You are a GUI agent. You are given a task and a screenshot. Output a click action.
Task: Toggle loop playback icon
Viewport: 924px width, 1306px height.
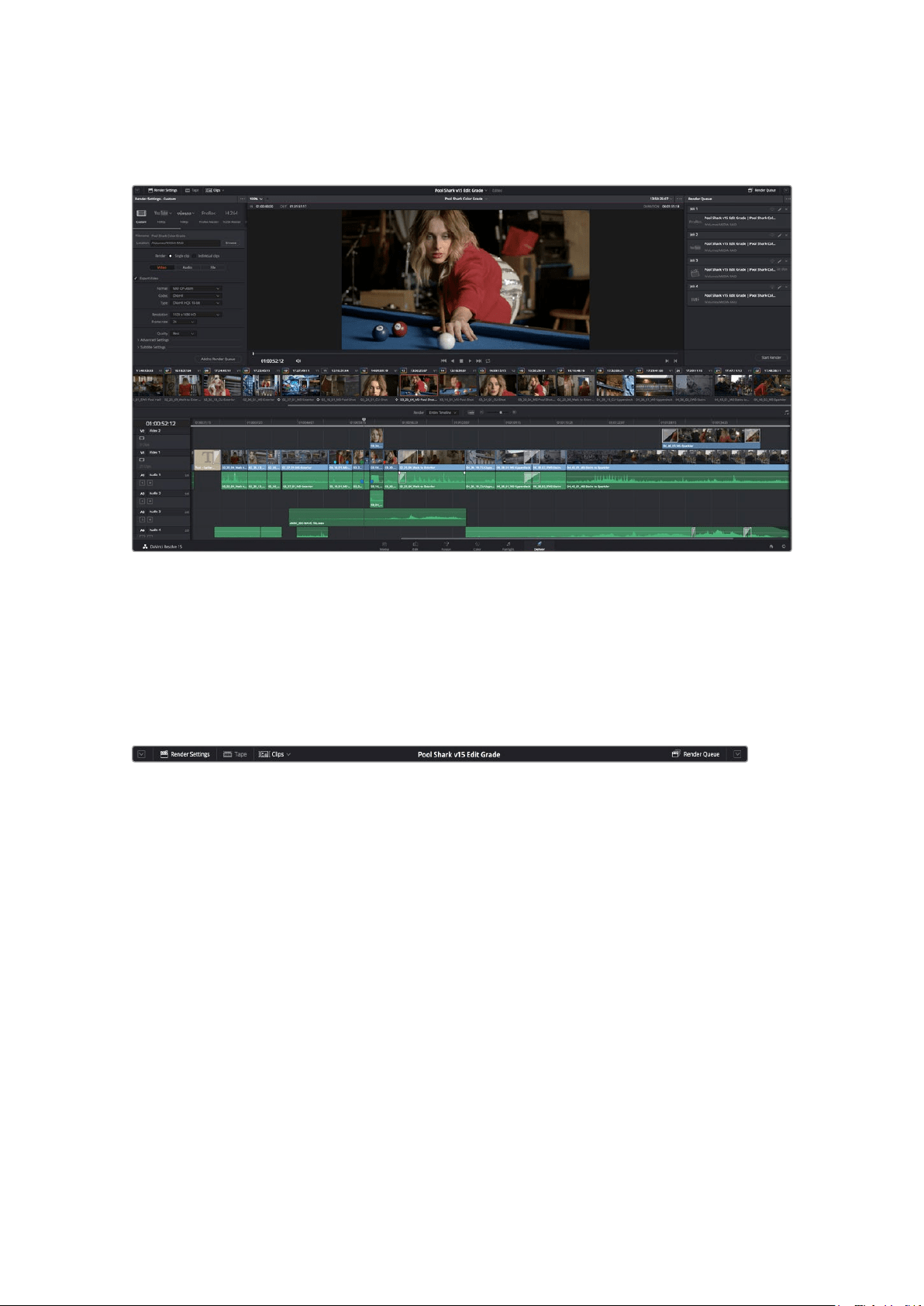[x=488, y=360]
